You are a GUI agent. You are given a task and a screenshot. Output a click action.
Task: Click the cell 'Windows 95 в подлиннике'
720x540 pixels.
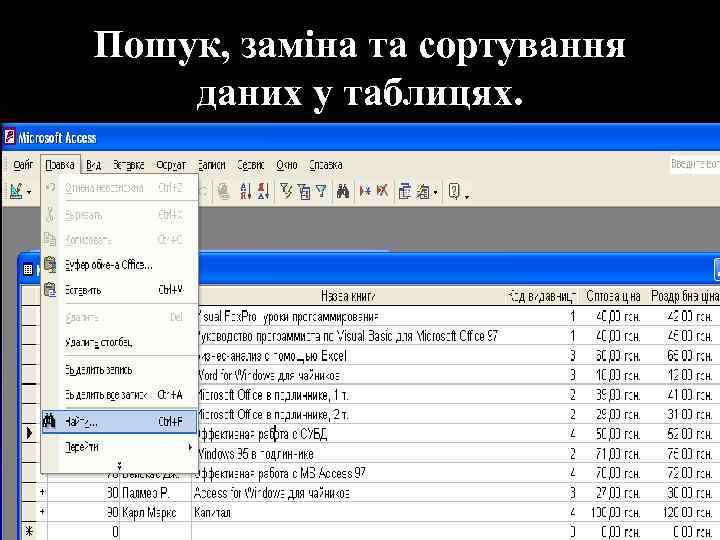coord(352,454)
